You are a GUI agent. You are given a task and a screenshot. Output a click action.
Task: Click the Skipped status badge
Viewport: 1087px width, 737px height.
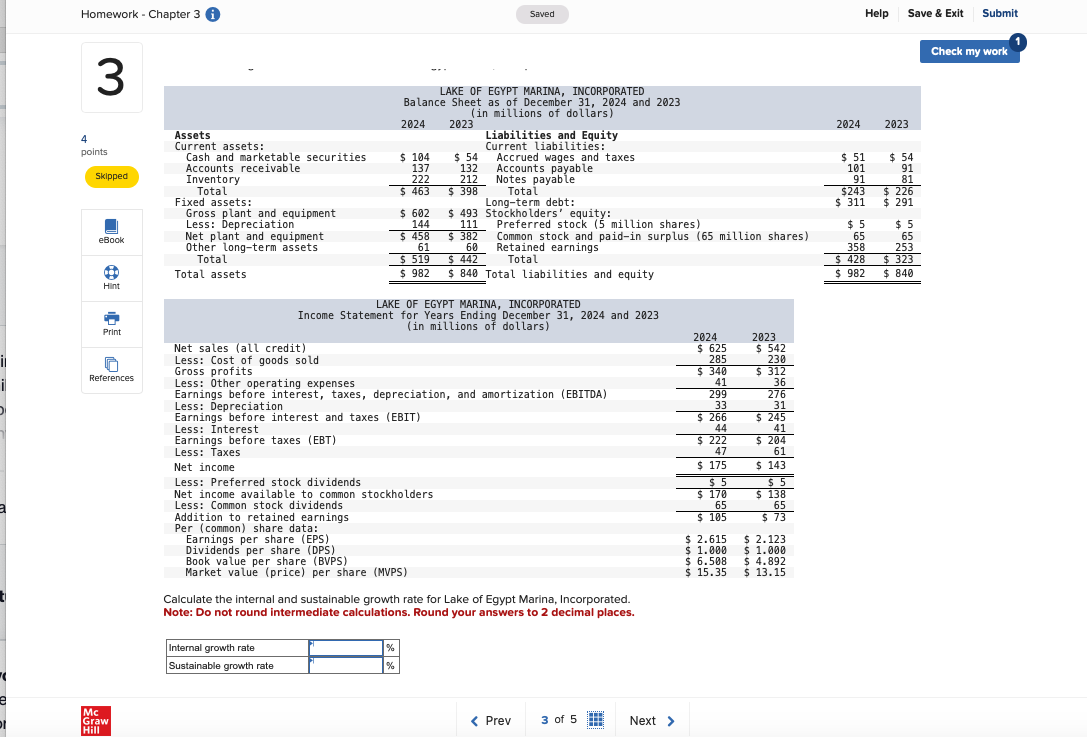[x=111, y=176]
